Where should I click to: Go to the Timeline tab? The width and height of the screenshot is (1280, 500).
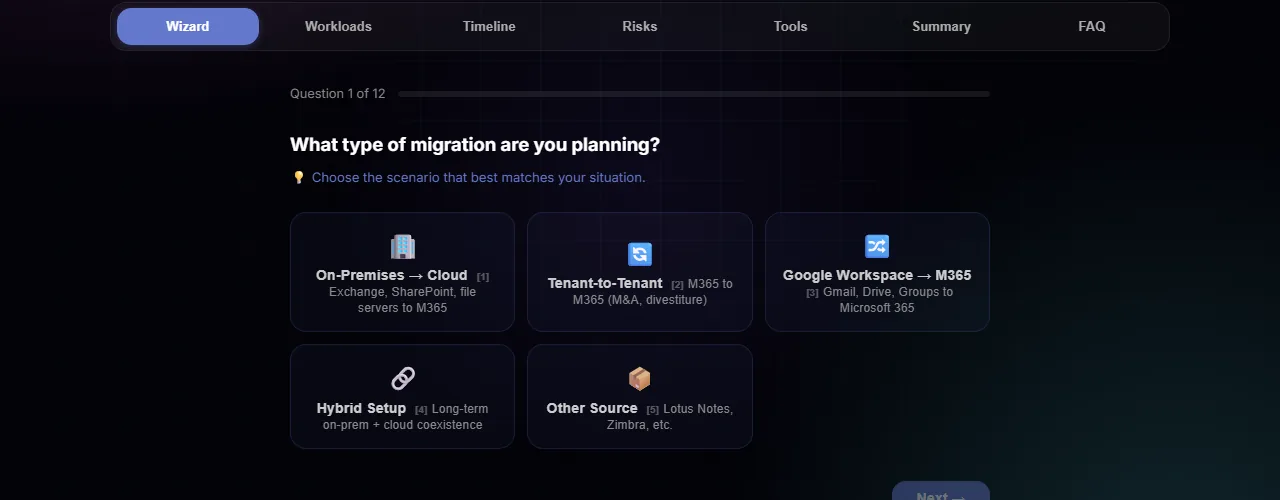tap(489, 27)
